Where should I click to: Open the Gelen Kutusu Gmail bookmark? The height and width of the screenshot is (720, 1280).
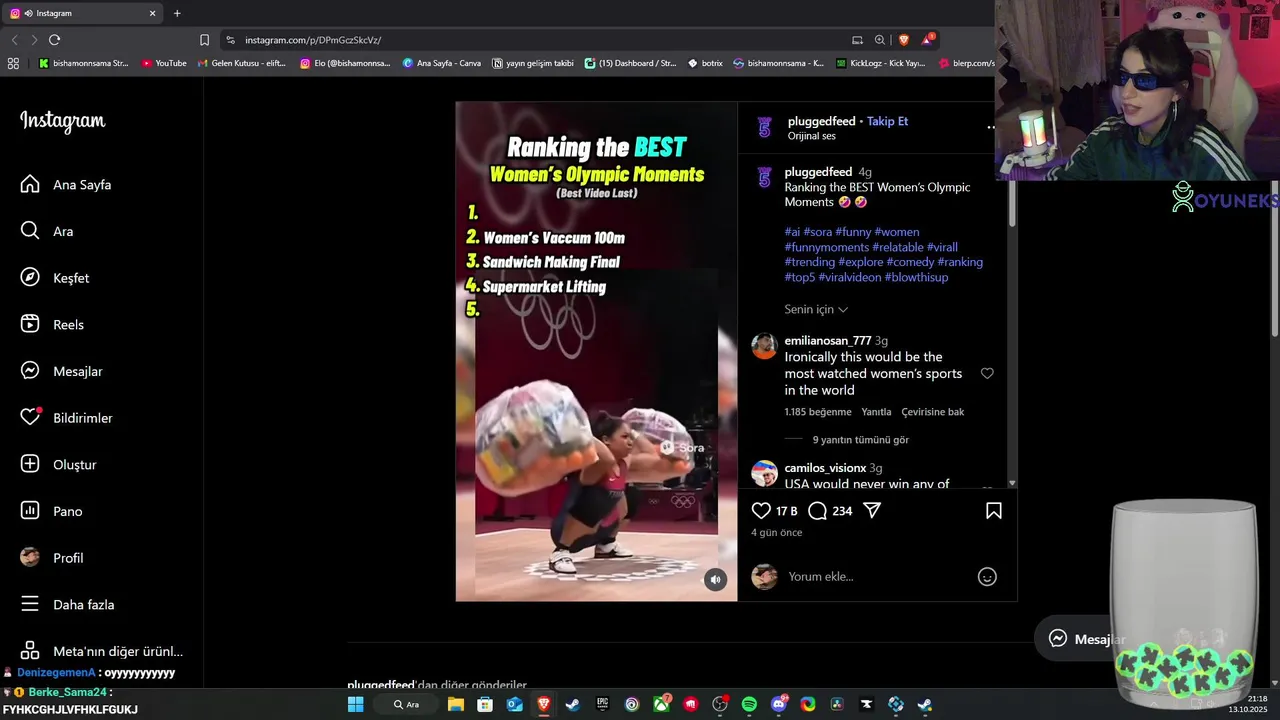pos(242,63)
